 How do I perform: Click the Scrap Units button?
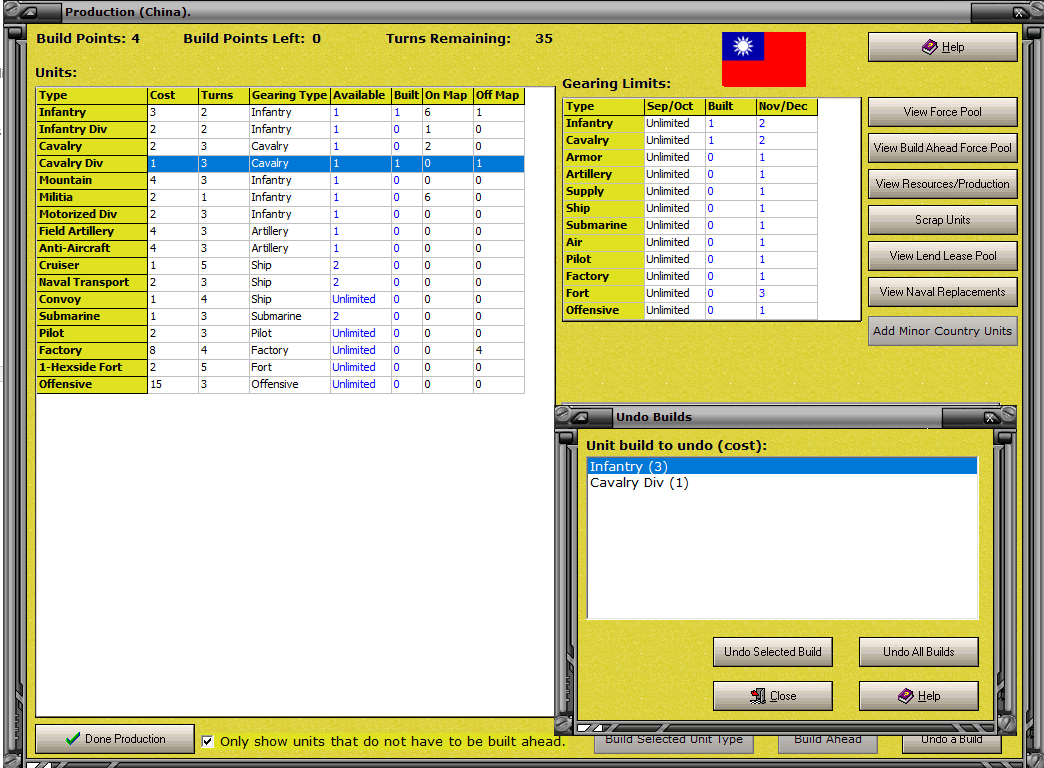[x=942, y=220]
